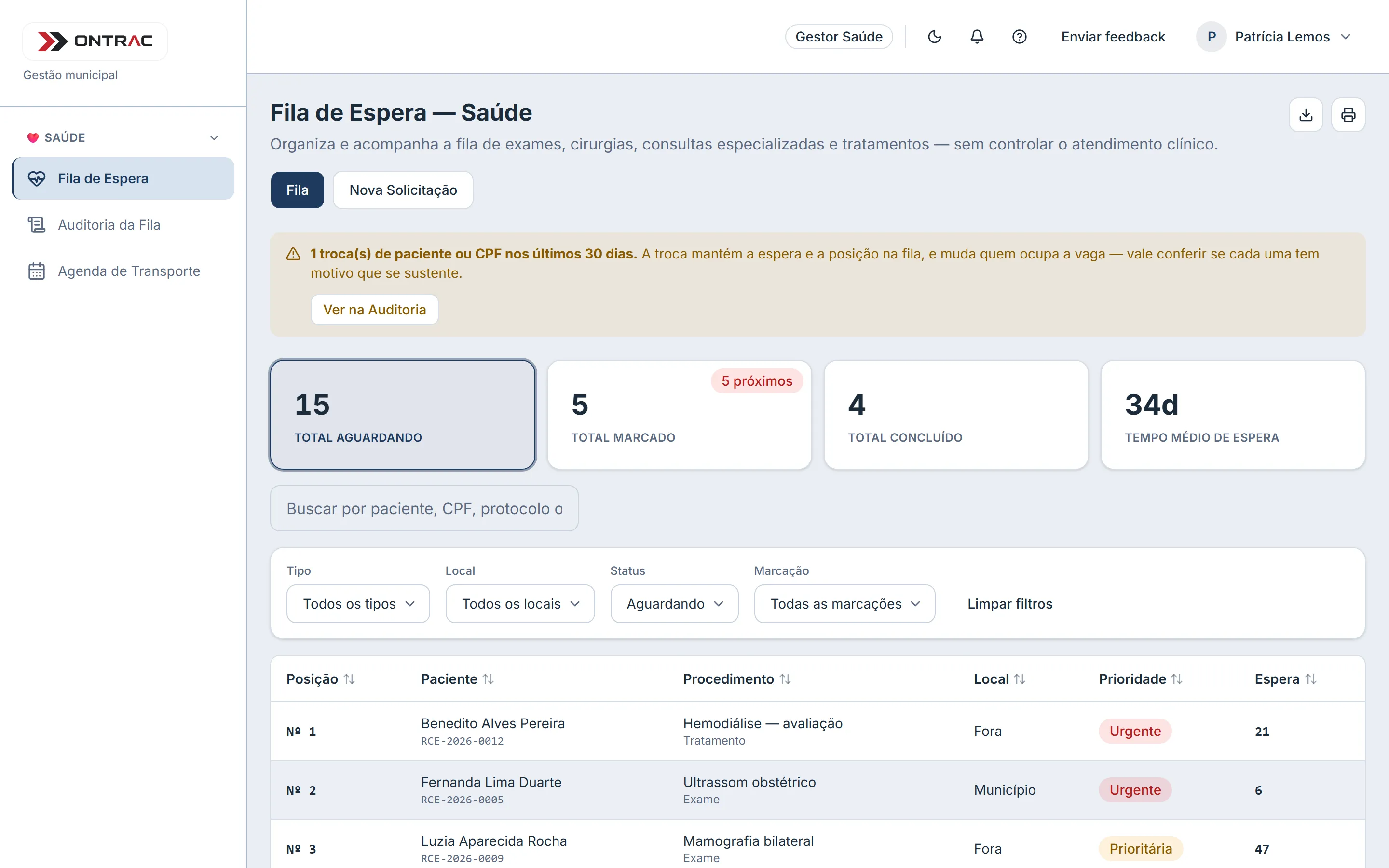The image size is (1389, 868).
Task: Click the Ver na Auditoria button
Action: [x=374, y=310]
